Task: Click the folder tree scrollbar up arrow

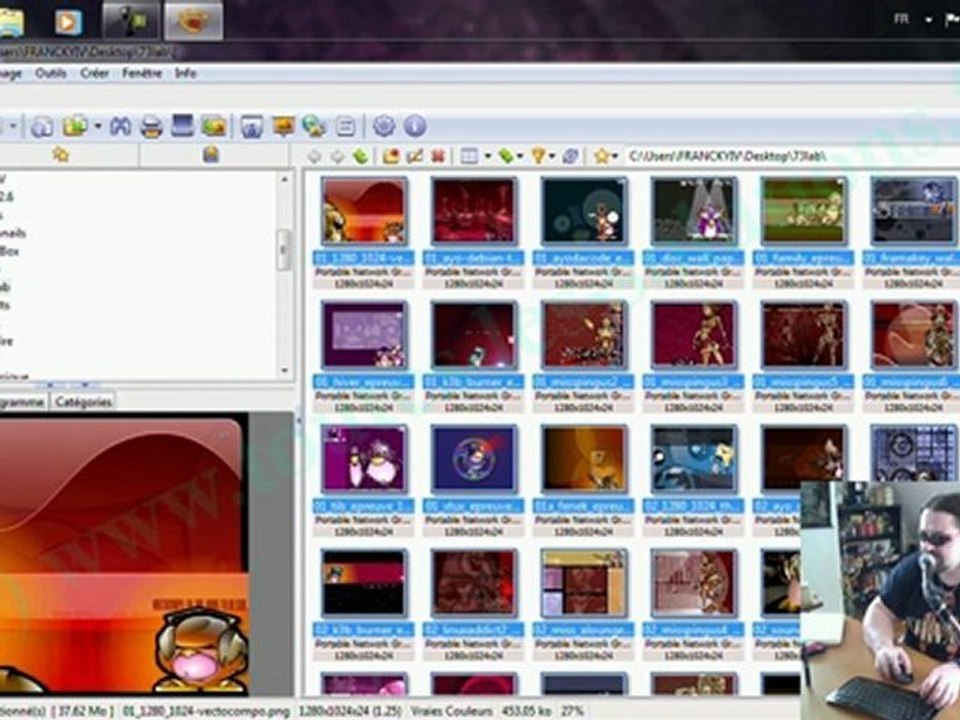Action: click(x=284, y=179)
